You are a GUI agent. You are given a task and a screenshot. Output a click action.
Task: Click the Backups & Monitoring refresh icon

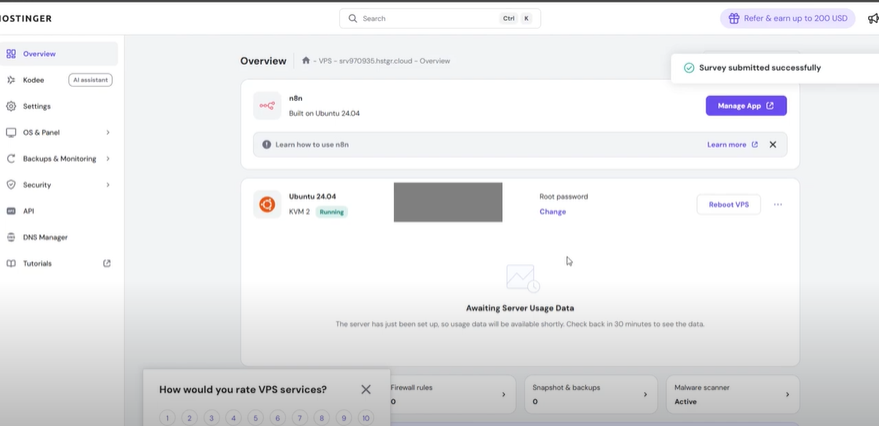tap(11, 159)
